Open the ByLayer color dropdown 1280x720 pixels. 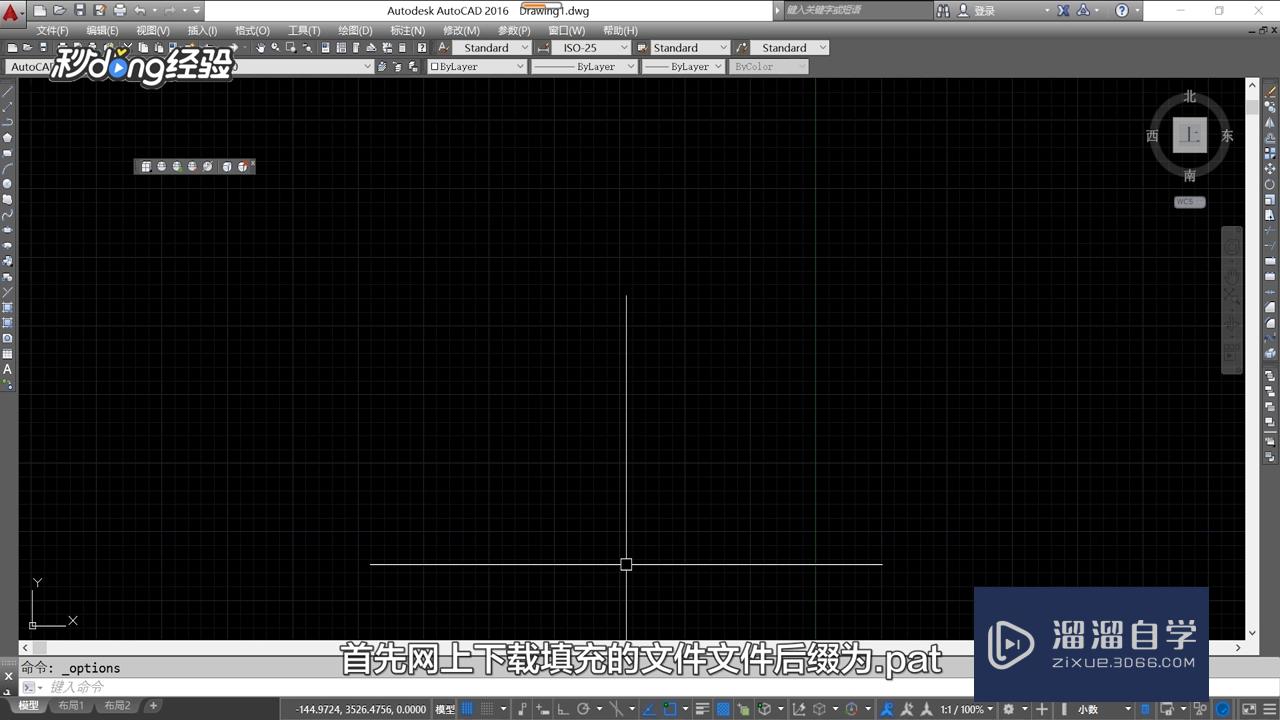pos(477,66)
